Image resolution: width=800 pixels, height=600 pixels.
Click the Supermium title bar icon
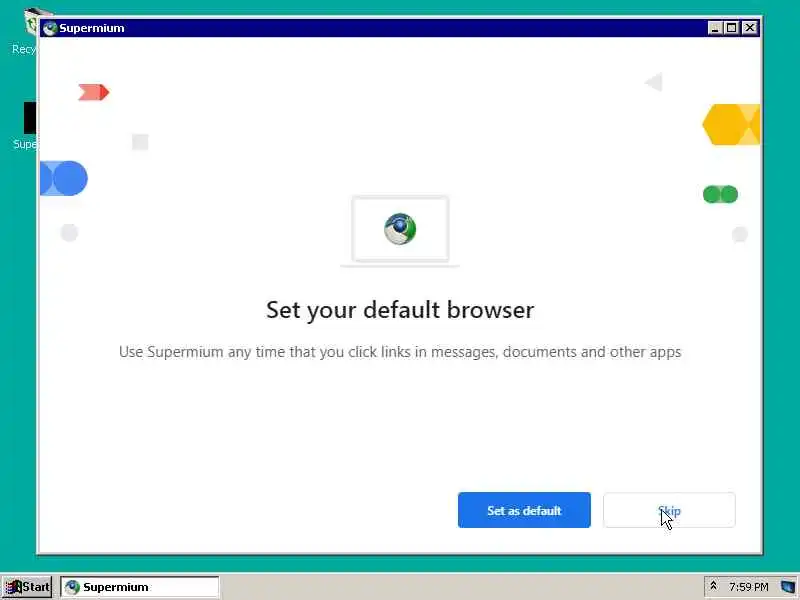click(x=49, y=28)
